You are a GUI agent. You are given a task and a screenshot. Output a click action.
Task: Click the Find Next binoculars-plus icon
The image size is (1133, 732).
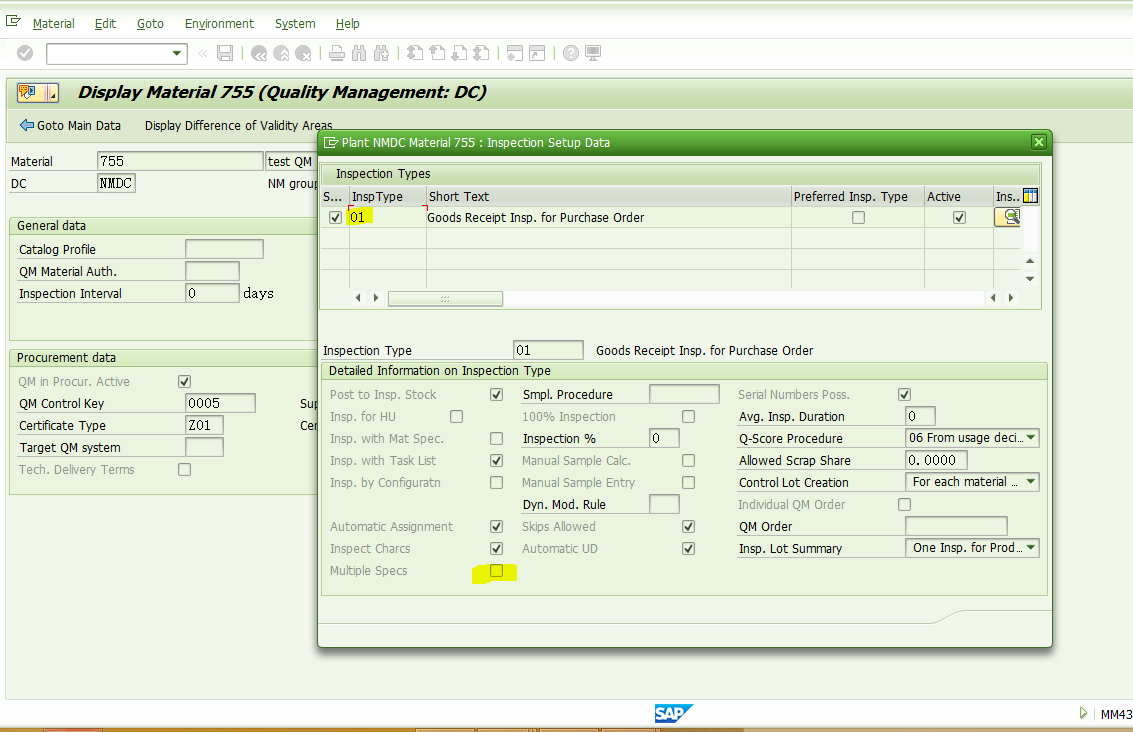[382, 53]
